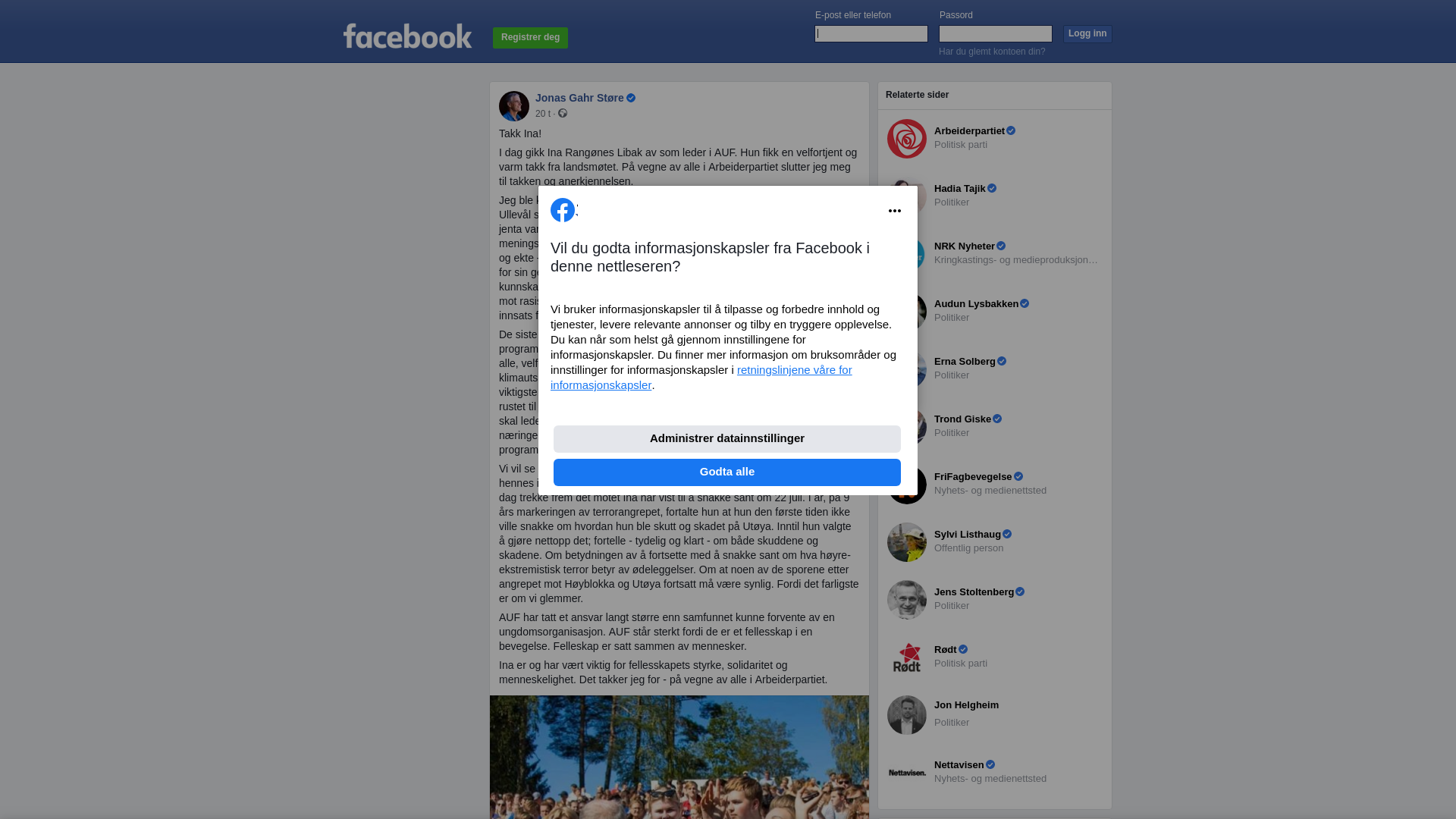Open the Erna Solberg page link
1456x819 pixels.
coord(965,362)
